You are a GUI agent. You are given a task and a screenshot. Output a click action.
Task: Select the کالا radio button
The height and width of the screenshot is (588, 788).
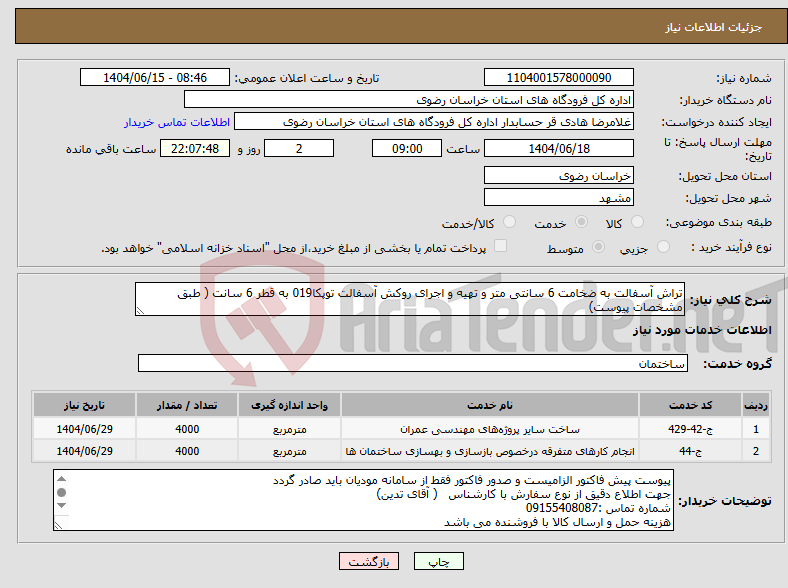click(x=637, y=222)
